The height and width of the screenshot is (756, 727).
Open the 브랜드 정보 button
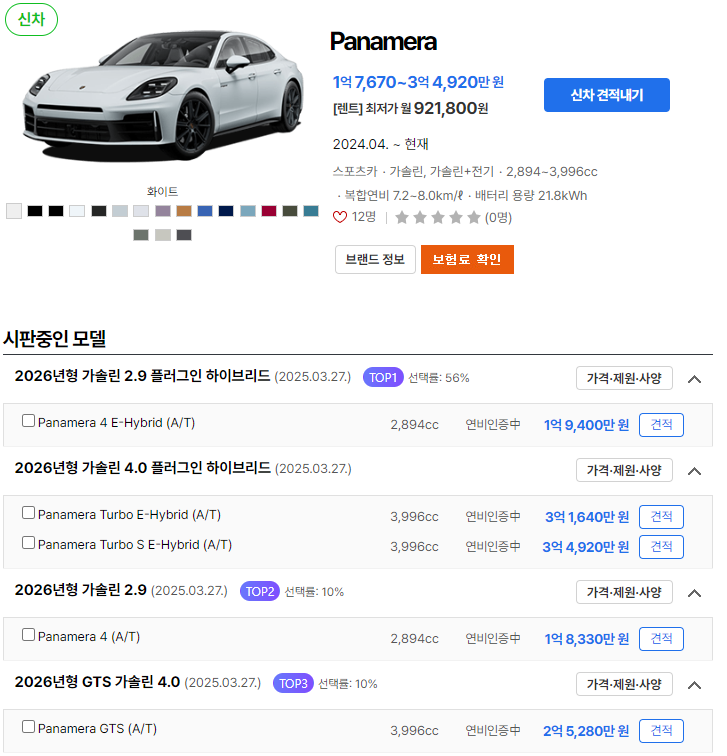tap(375, 259)
